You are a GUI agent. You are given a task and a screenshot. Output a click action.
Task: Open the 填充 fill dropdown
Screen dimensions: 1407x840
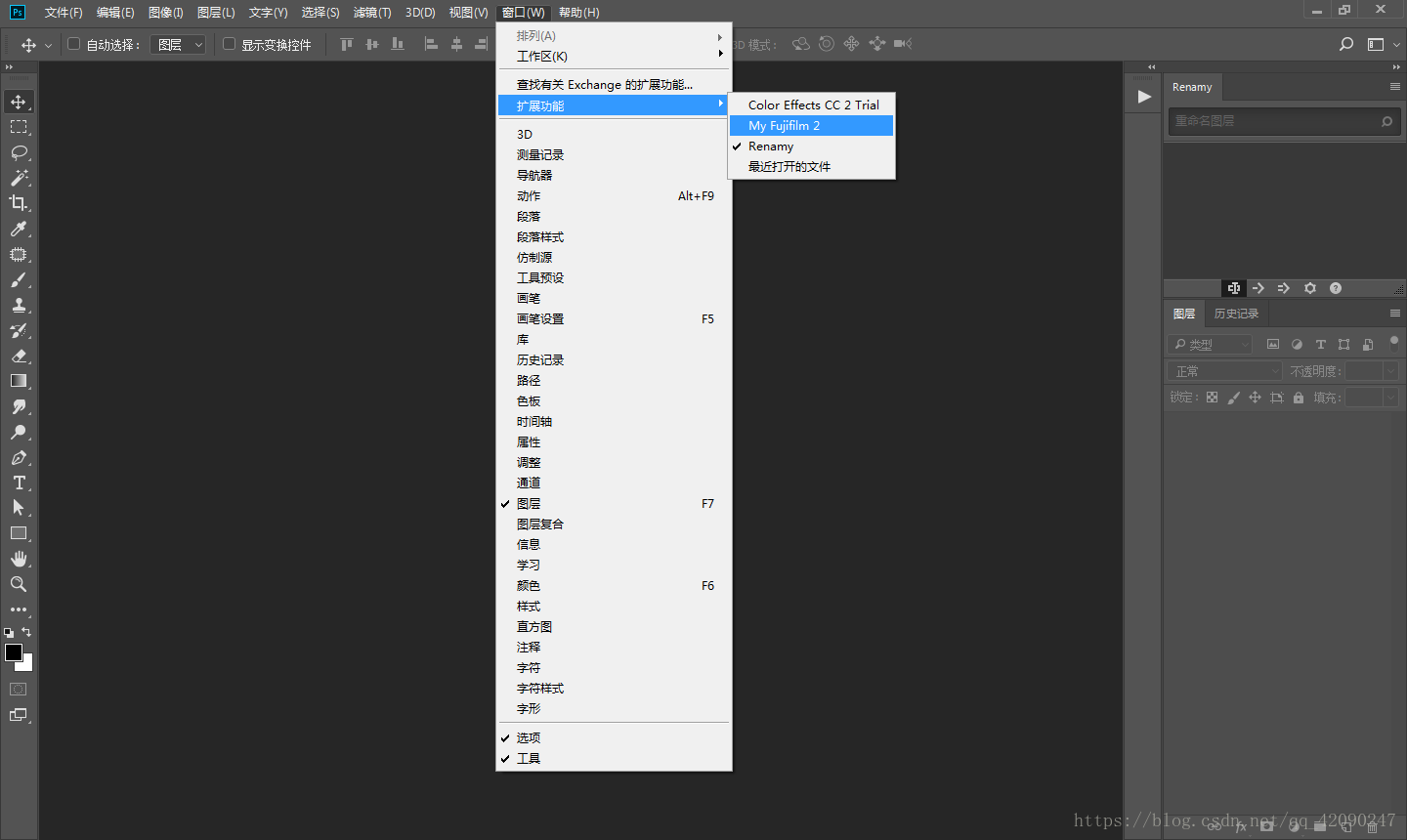1390,398
